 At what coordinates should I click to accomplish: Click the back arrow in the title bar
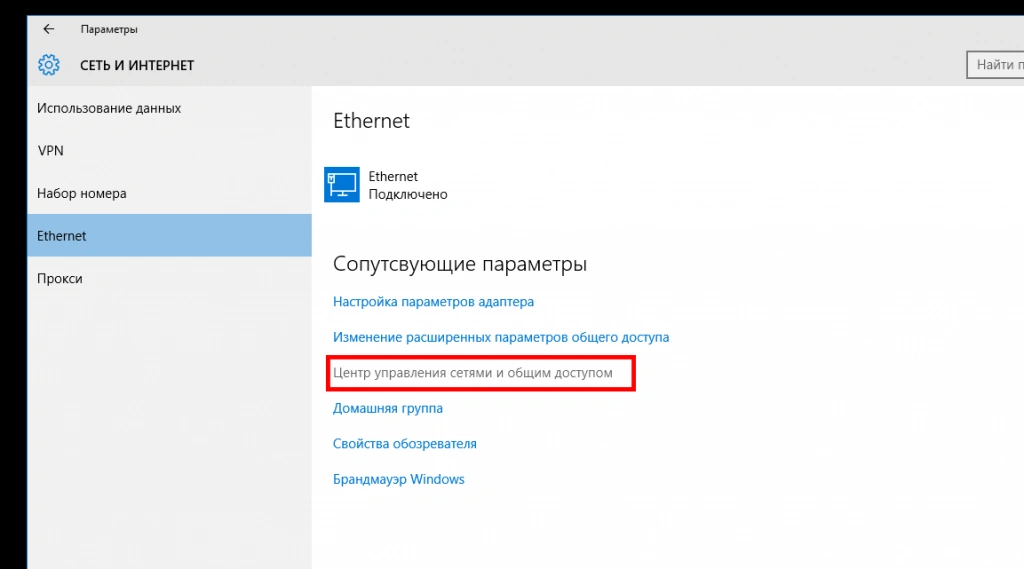(x=48, y=29)
